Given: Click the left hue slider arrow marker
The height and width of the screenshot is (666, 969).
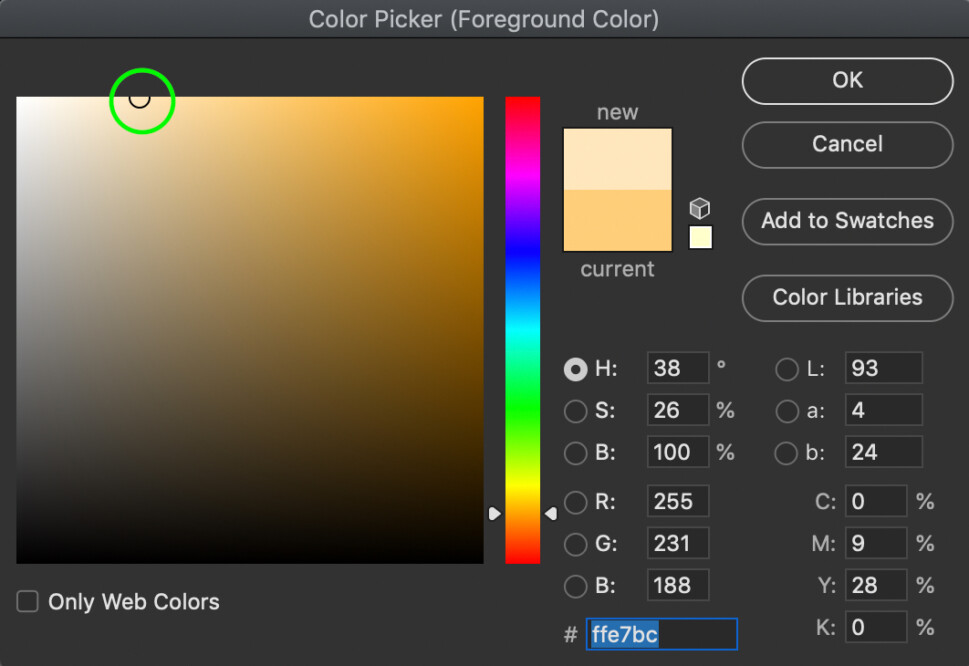Looking at the screenshot, I should [495, 513].
